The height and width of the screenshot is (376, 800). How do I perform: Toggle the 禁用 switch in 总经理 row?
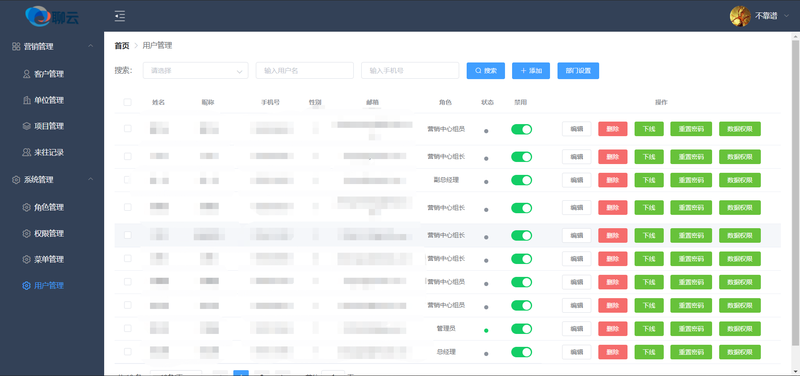(521, 352)
